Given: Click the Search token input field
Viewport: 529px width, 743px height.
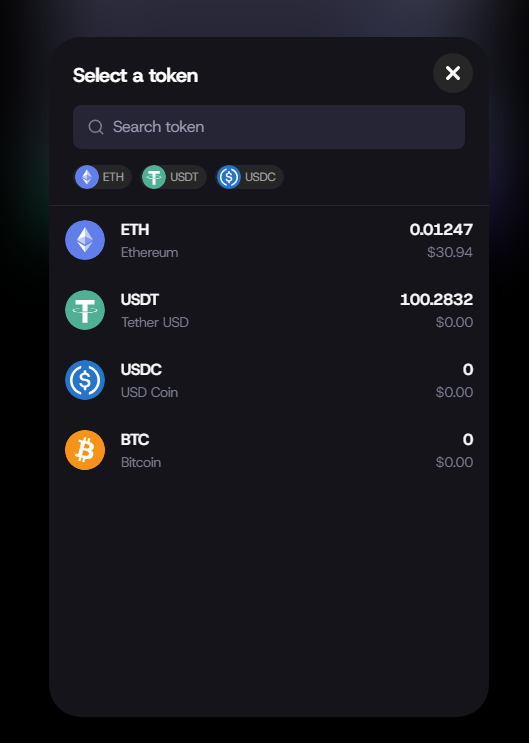Looking at the screenshot, I should [x=269, y=127].
